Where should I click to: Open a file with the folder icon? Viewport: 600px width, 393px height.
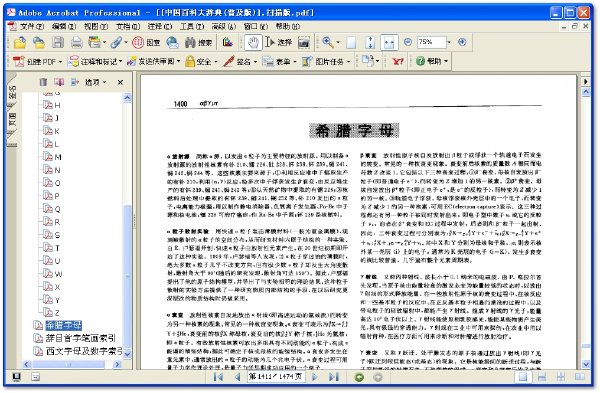20,42
